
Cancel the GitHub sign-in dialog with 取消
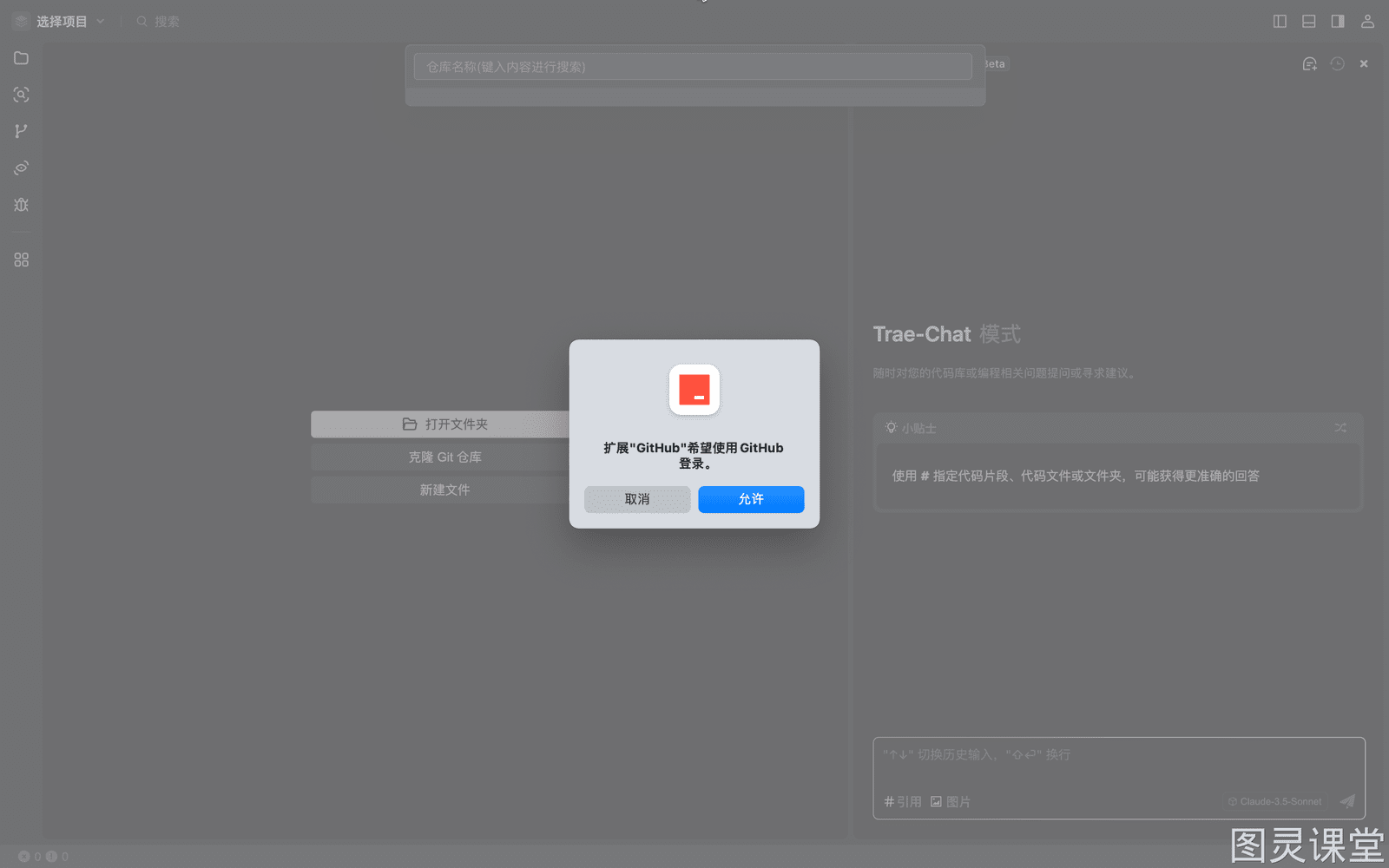click(637, 499)
